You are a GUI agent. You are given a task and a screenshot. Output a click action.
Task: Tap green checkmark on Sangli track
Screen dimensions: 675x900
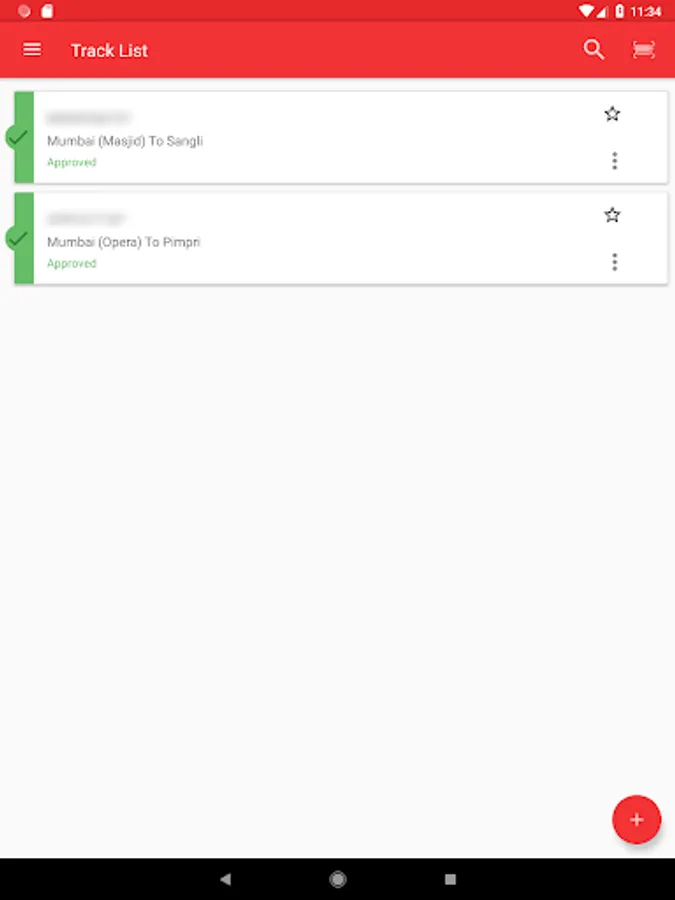coord(17,137)
